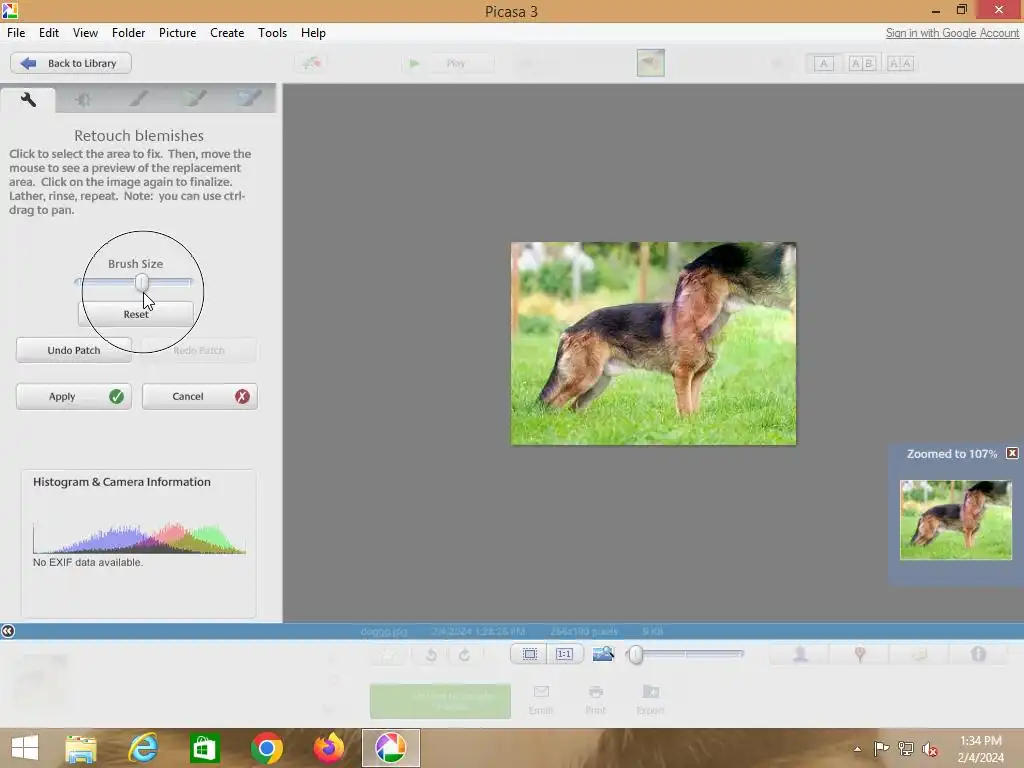
Task: Click the green upload share button
Action: click(x=440, y=701)
